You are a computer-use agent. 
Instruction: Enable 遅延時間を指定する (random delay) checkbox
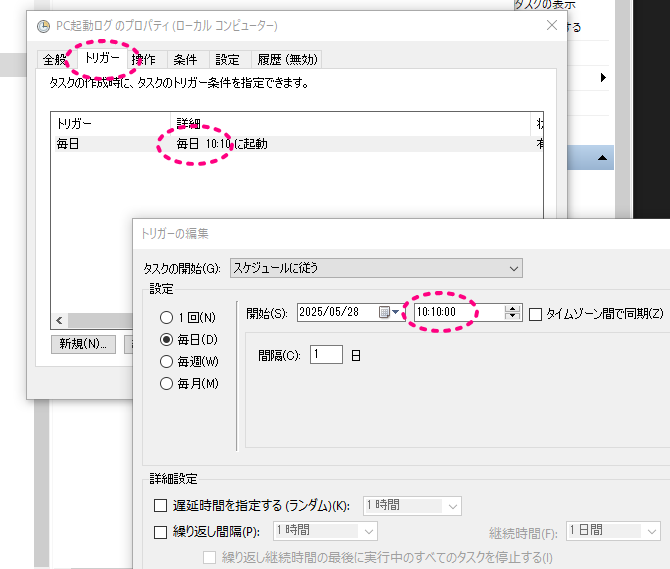click(161, 506)
